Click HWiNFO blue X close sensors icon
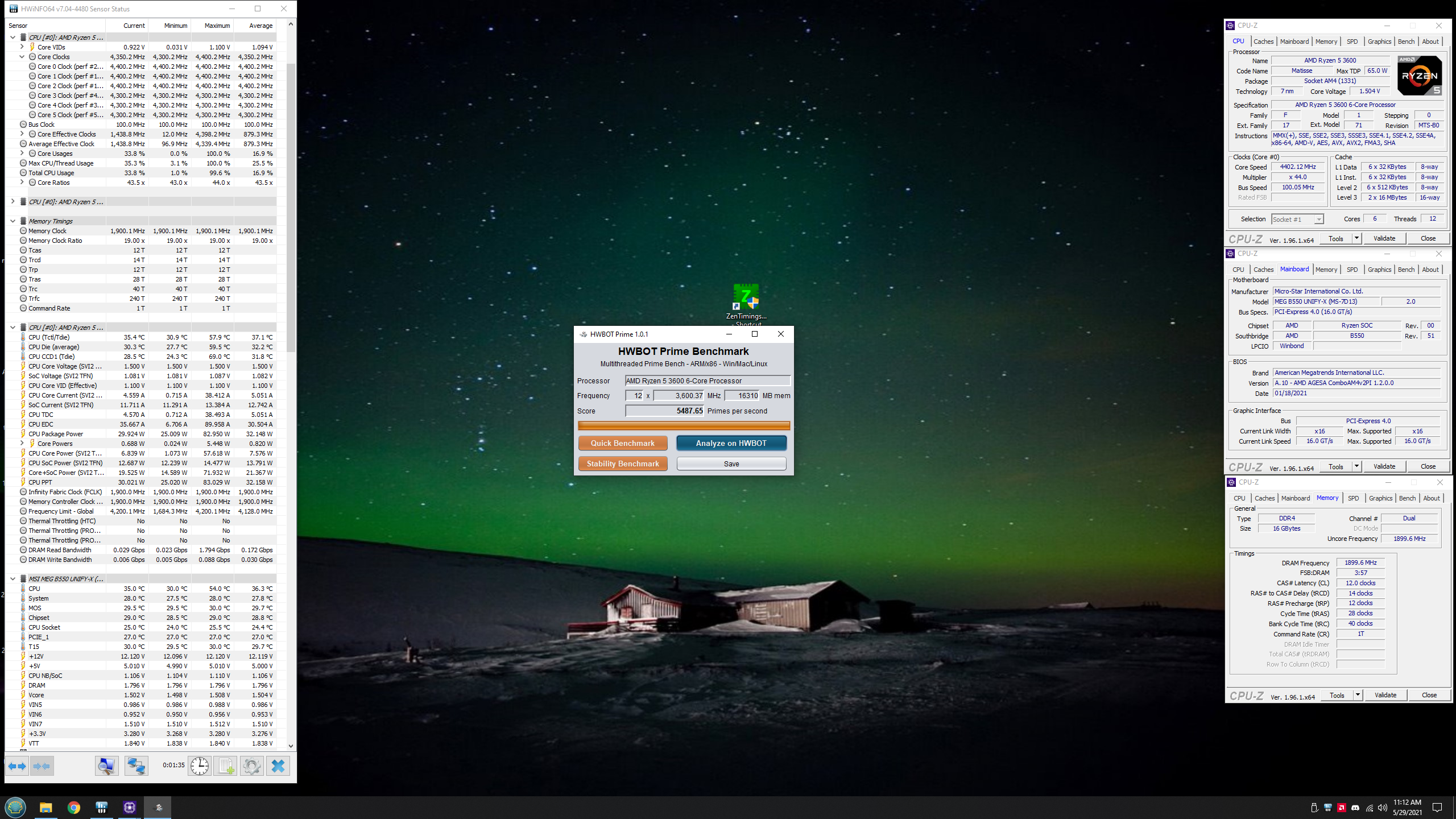Viewport: 1456px width, 819px height. click(x=278, y=766)
